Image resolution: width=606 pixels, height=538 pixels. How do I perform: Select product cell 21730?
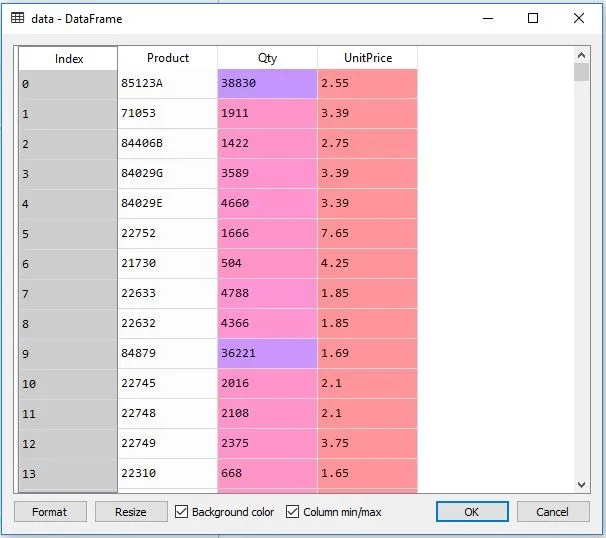tap(168, 264)
